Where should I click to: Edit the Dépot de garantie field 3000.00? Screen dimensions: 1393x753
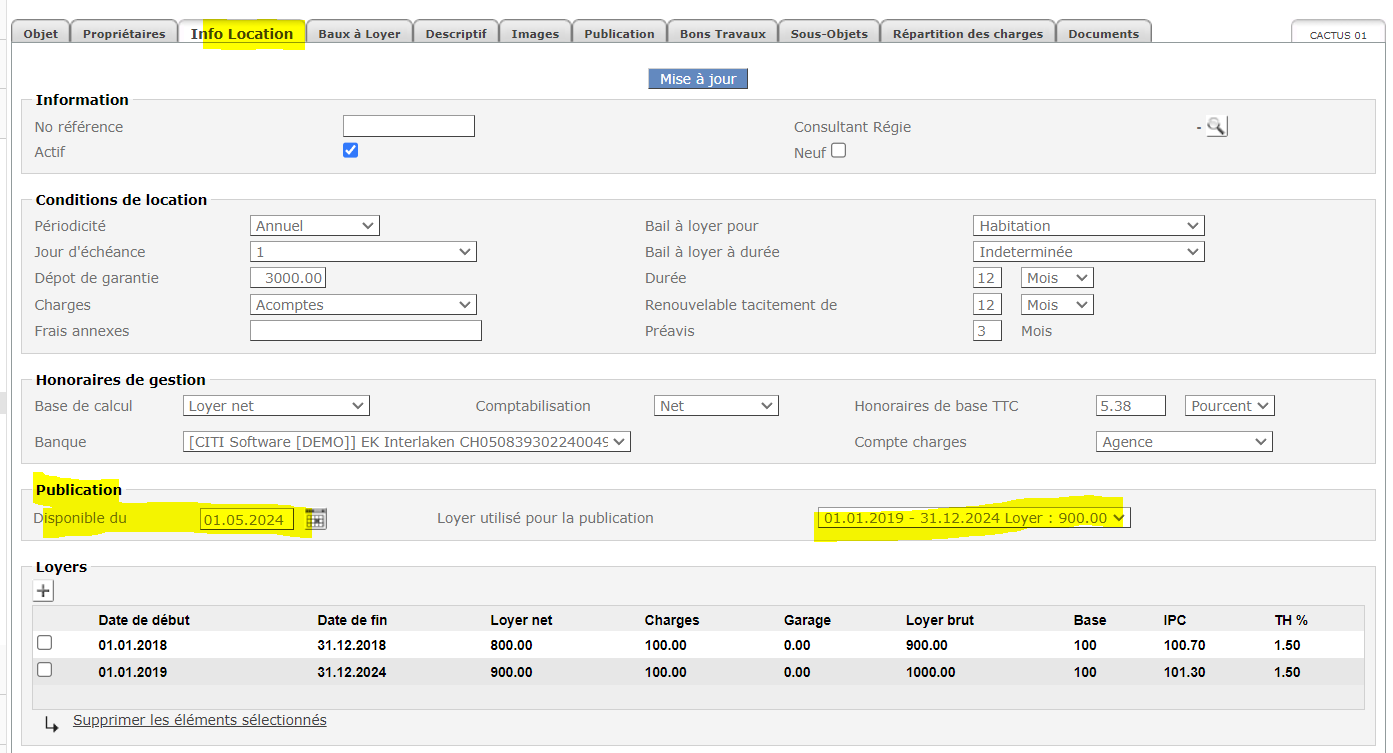(288, 278)
